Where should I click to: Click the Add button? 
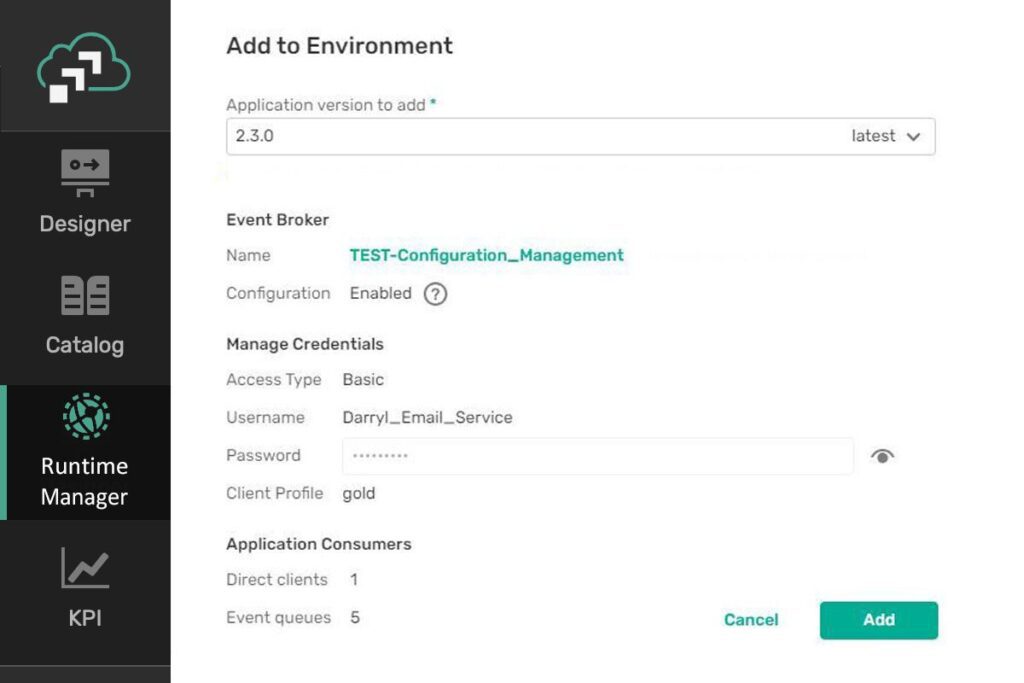878,620
